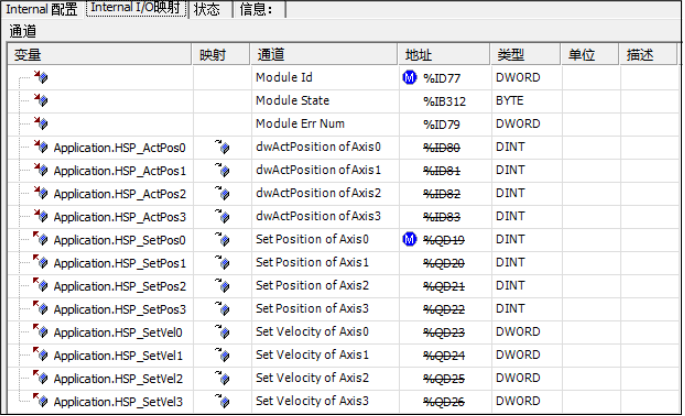This screenshot has height=416, width=685.
Task: Click mapping icon in Set Velocity of Axis2 row
Action: tap(222, 378)
